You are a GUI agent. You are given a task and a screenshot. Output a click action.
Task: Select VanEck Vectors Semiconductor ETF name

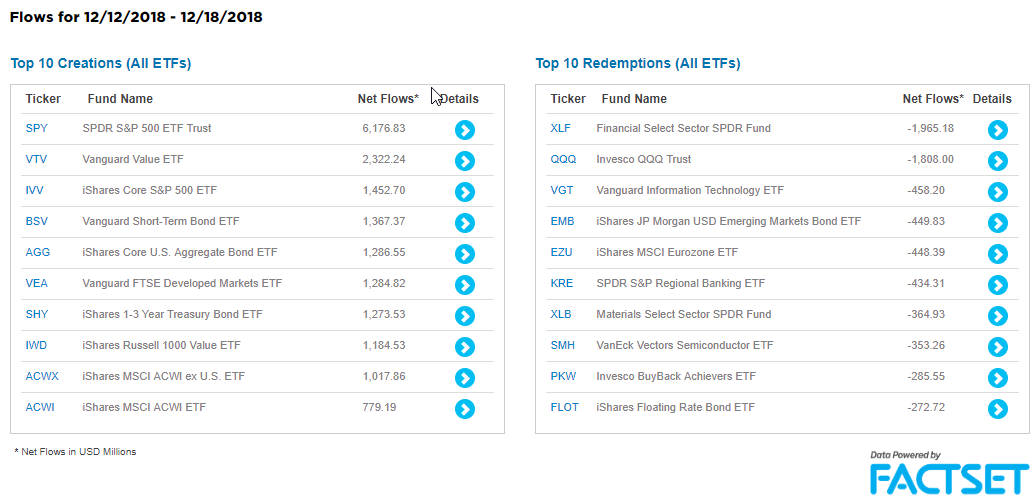pyautogui.click(x=685, y=345)
